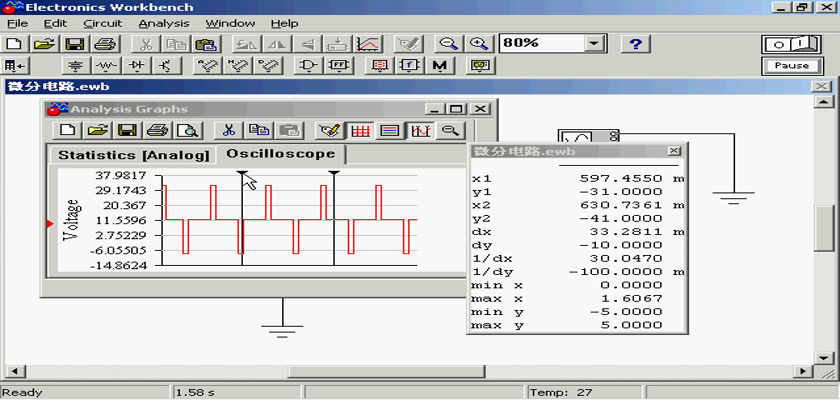The width and height of the screenshot is (840, 400).
Task: Click Print Preview icon in Analysis Graphs toolbar
Action: 187,130
